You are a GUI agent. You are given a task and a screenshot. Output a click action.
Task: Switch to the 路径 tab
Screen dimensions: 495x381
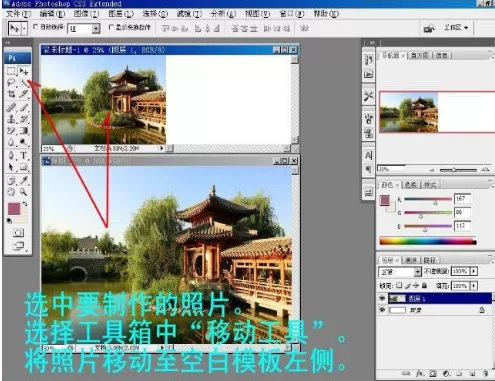coord(430,260)
